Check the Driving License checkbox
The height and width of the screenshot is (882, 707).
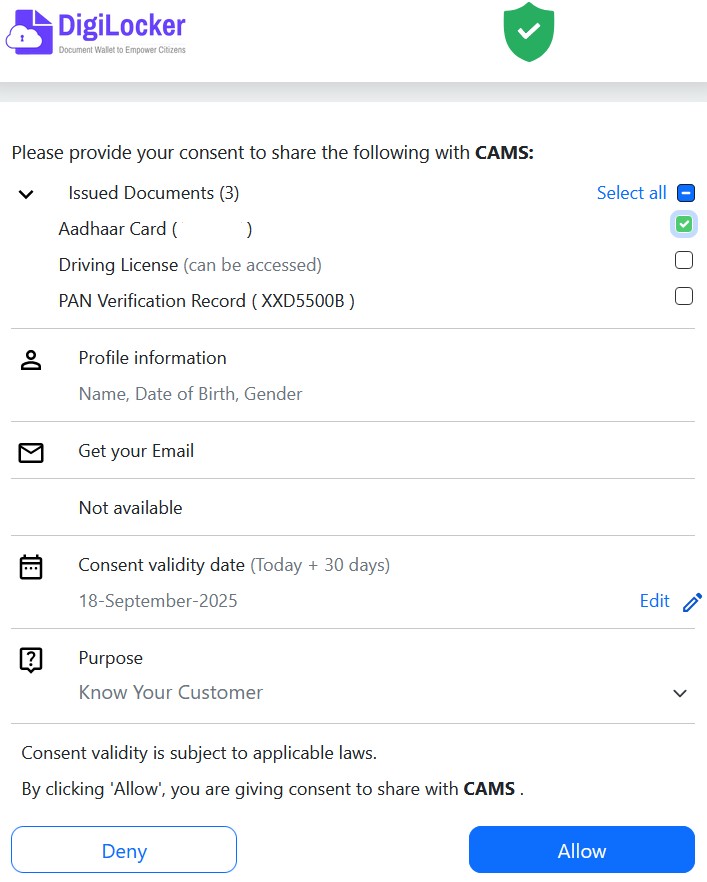point(684,260)
